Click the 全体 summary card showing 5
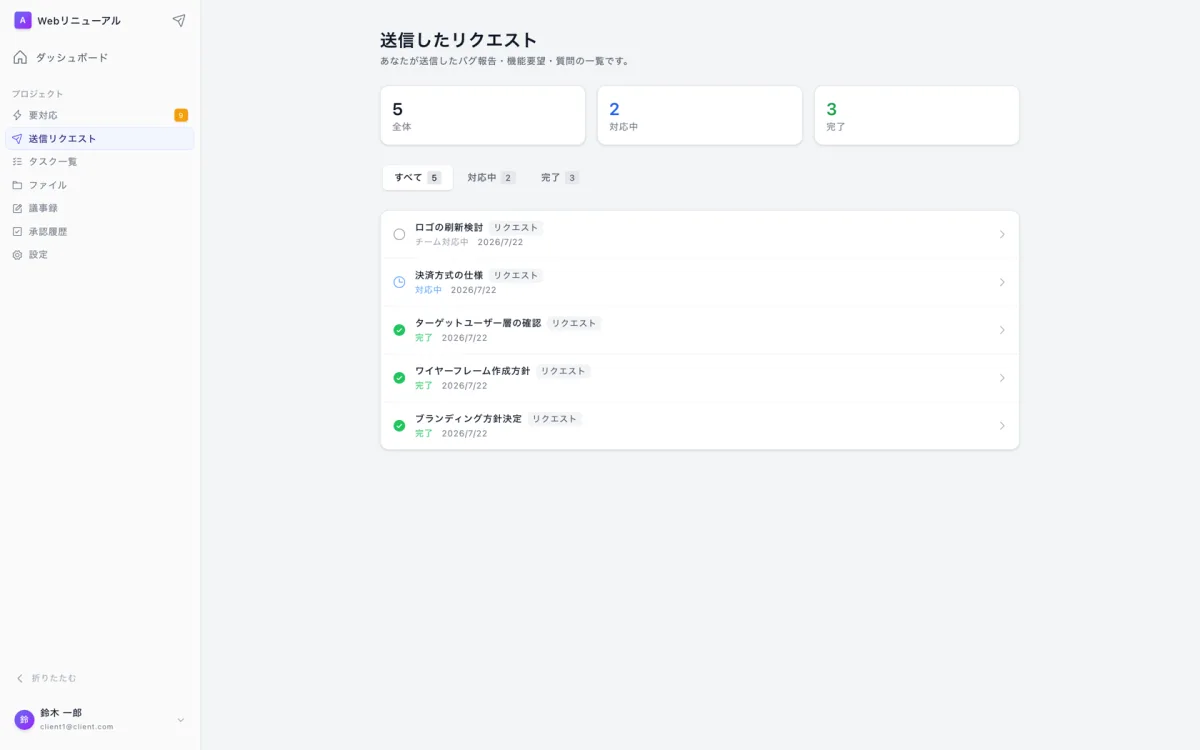Viewport: 1200px width, 750px height. [x=483, y=115]
